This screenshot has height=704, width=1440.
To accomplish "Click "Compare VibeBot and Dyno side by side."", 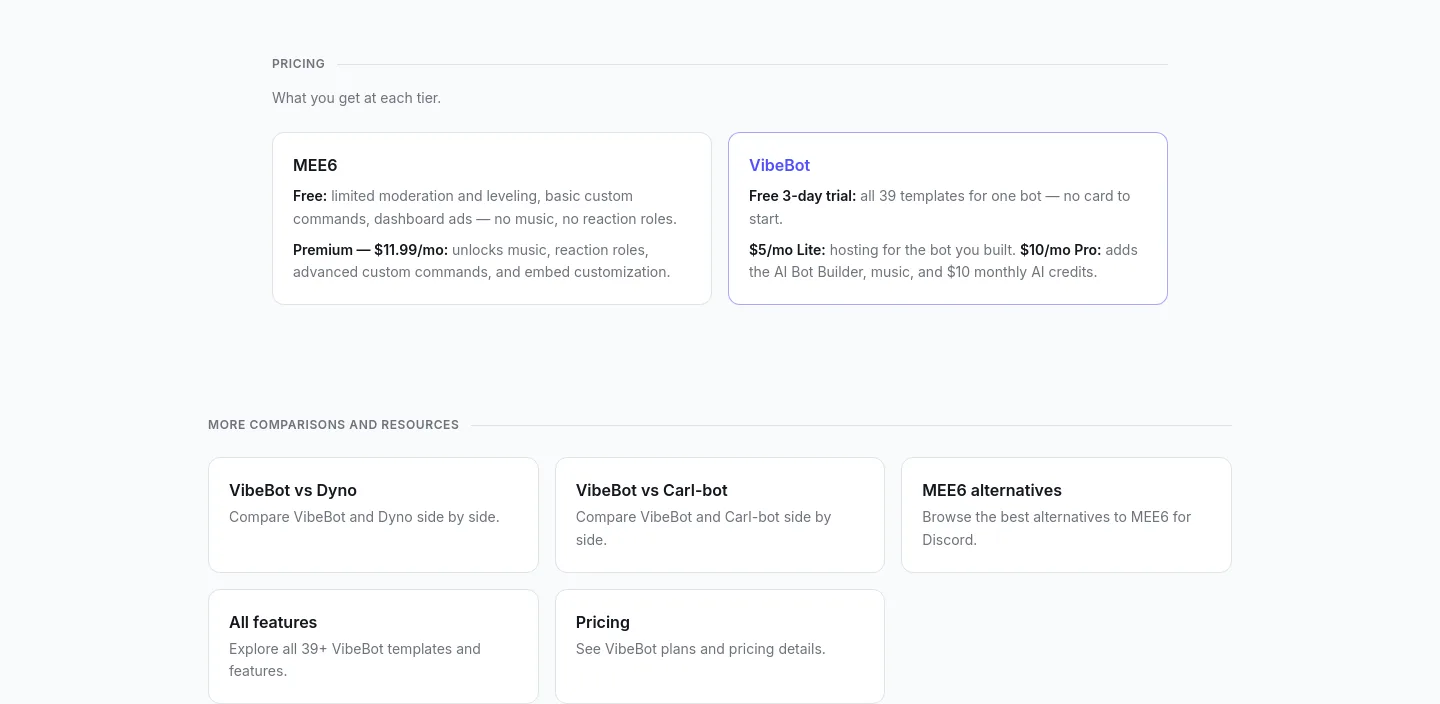I will coord(364,517).
